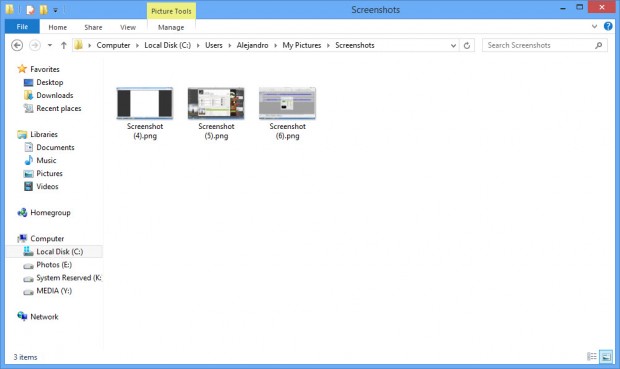This screenshot has height=369, width=620.
Task: Open the System Reserved drive
Action: (x=69, y=278)
